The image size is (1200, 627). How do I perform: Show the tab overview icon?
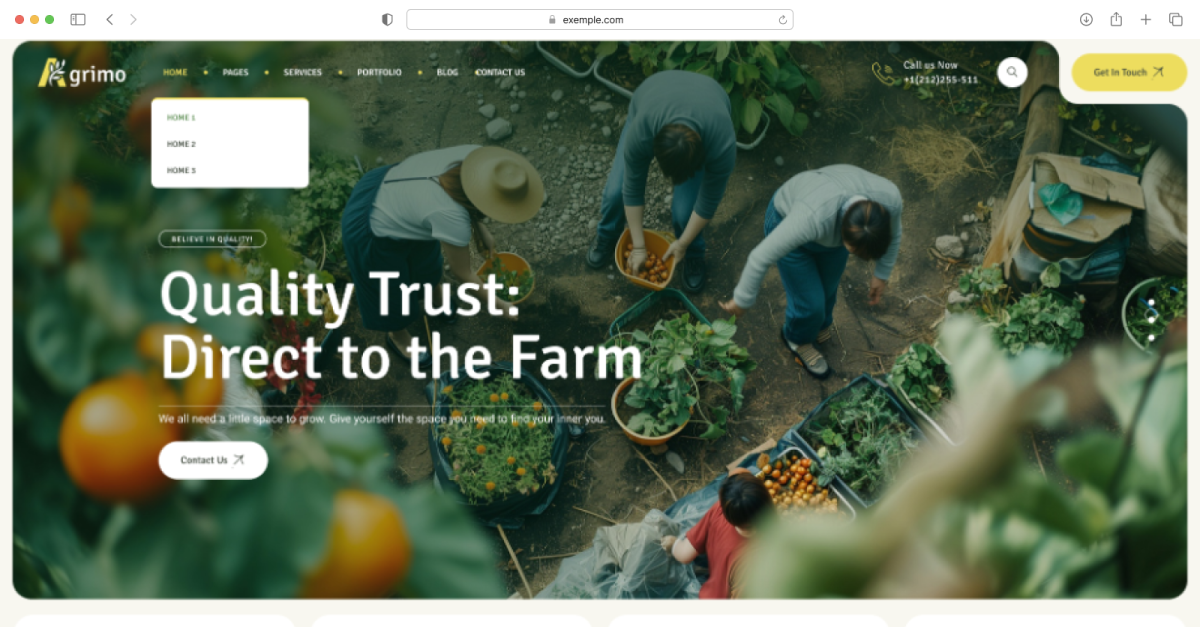coord(1176,19)
